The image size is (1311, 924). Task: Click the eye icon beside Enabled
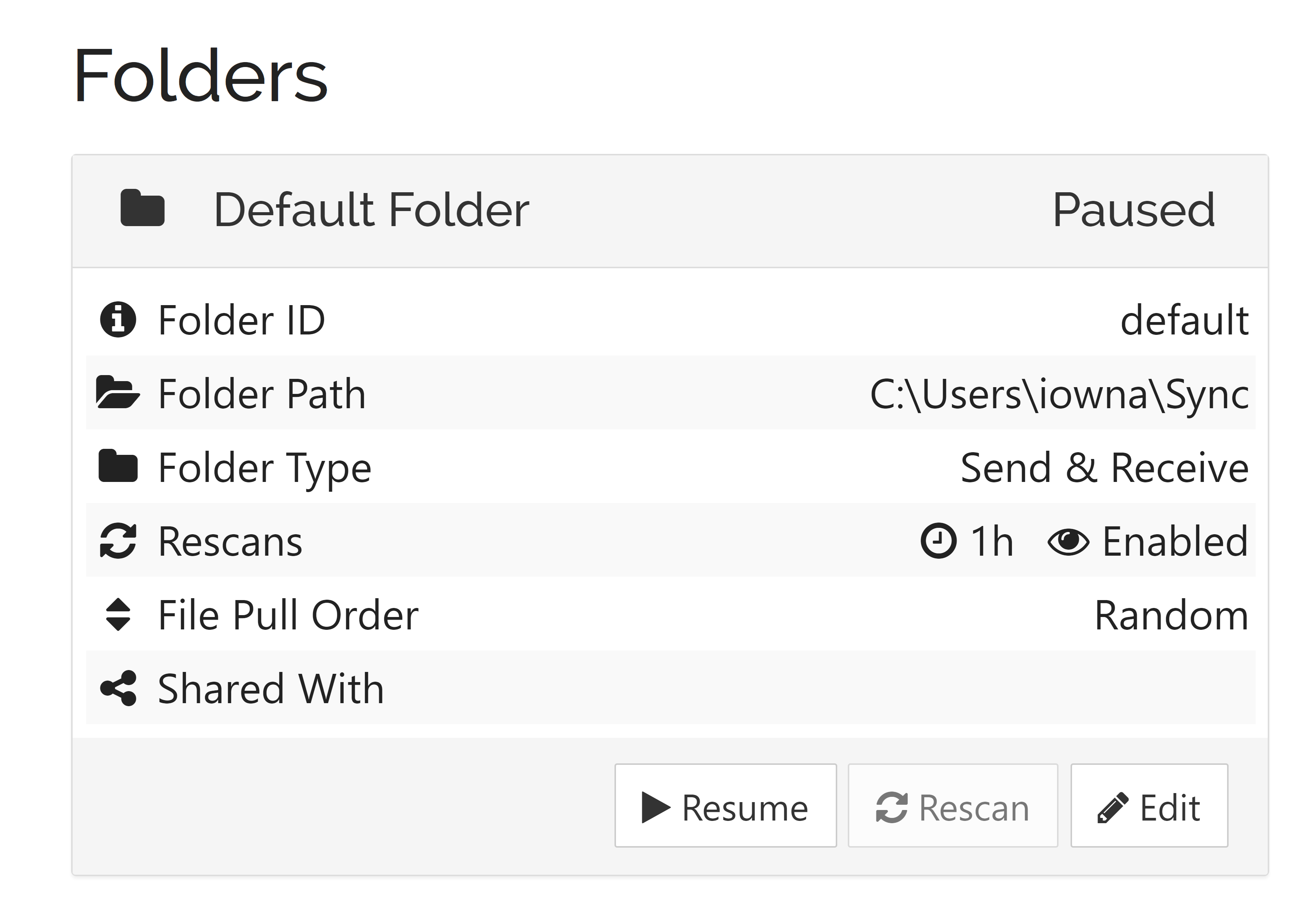(x=1068, y=541)
